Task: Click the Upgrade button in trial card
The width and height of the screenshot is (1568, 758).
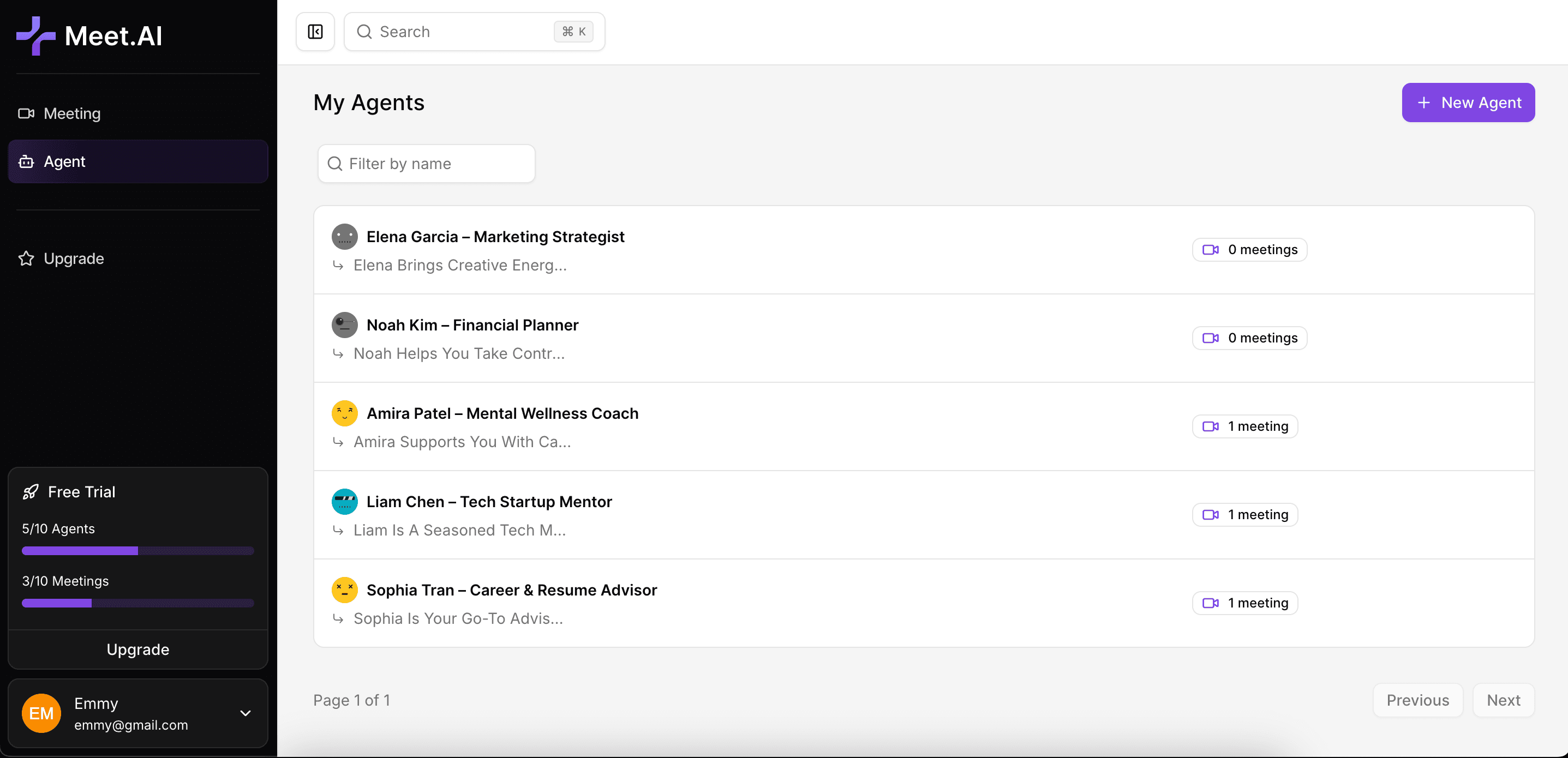Action: [137, 649]
